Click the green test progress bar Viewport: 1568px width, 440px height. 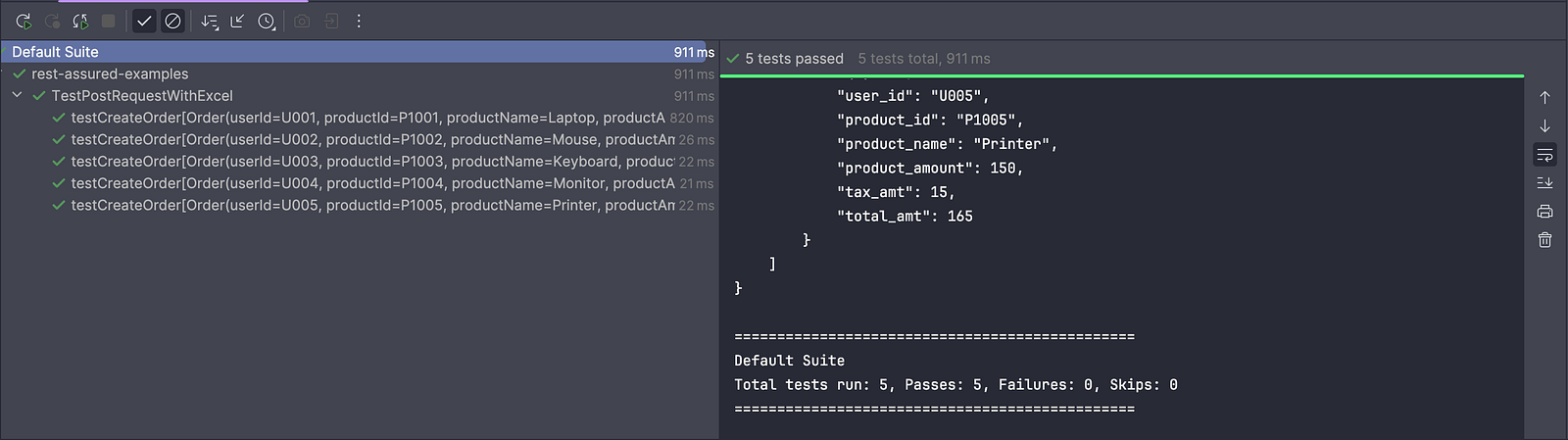point(1122,75)
